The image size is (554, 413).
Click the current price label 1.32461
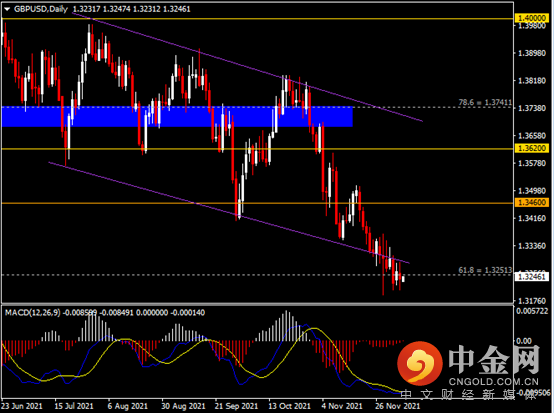tap(532, 277)
